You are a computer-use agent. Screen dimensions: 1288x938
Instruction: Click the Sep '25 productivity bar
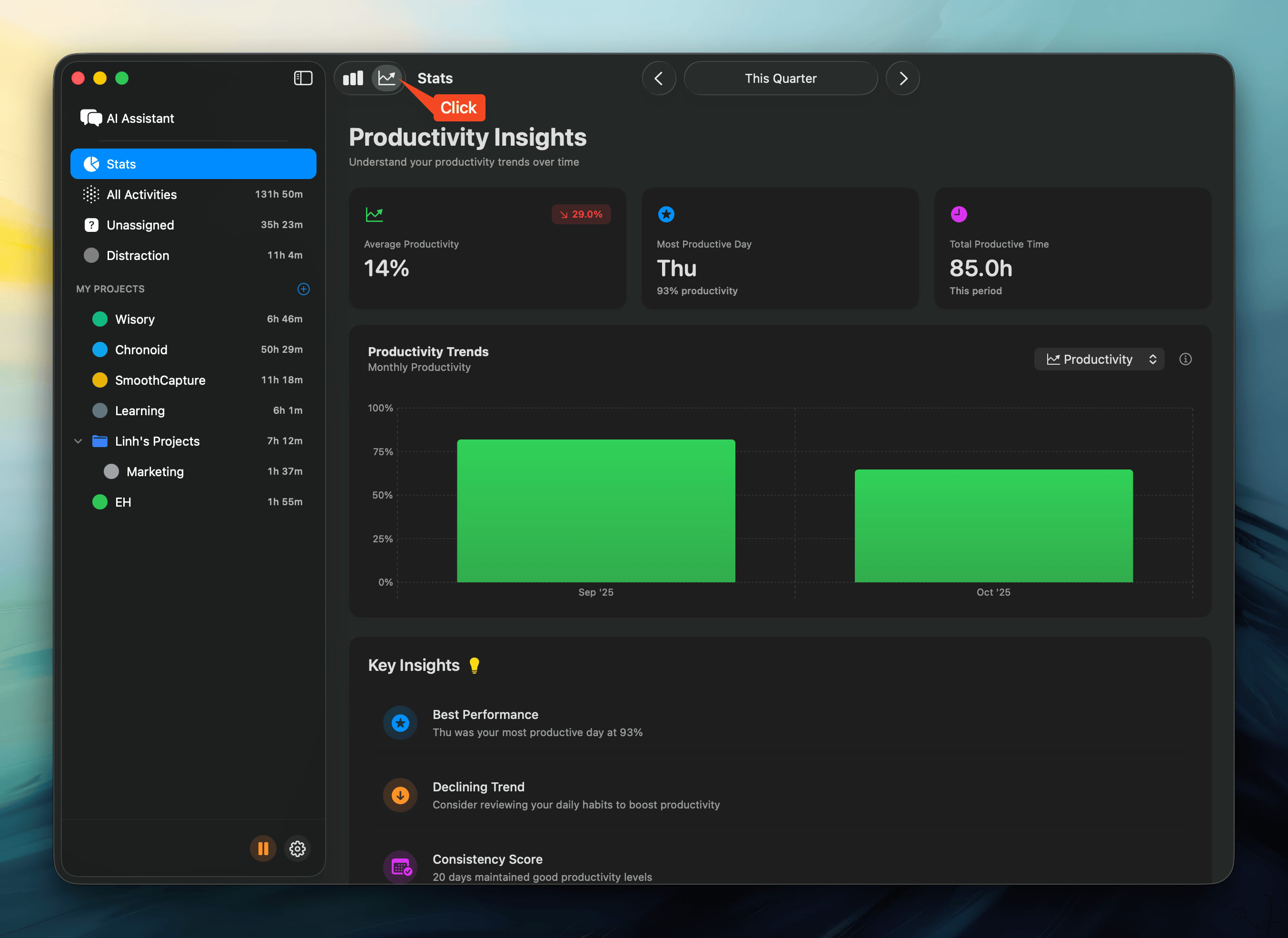[596, 510]
